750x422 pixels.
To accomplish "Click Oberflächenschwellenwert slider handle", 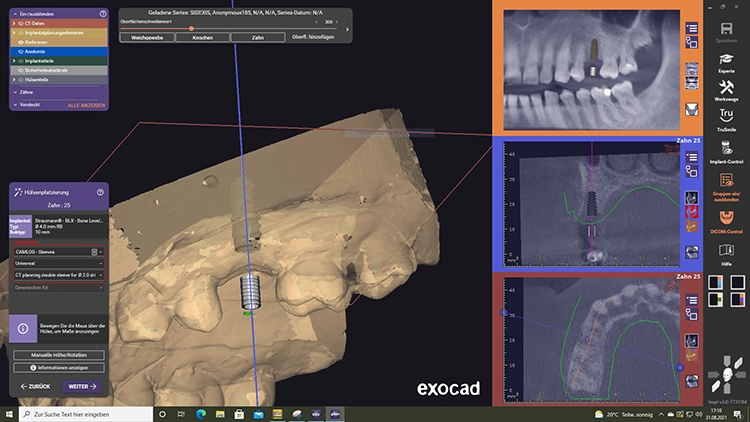I will click(x=191, y=29).
